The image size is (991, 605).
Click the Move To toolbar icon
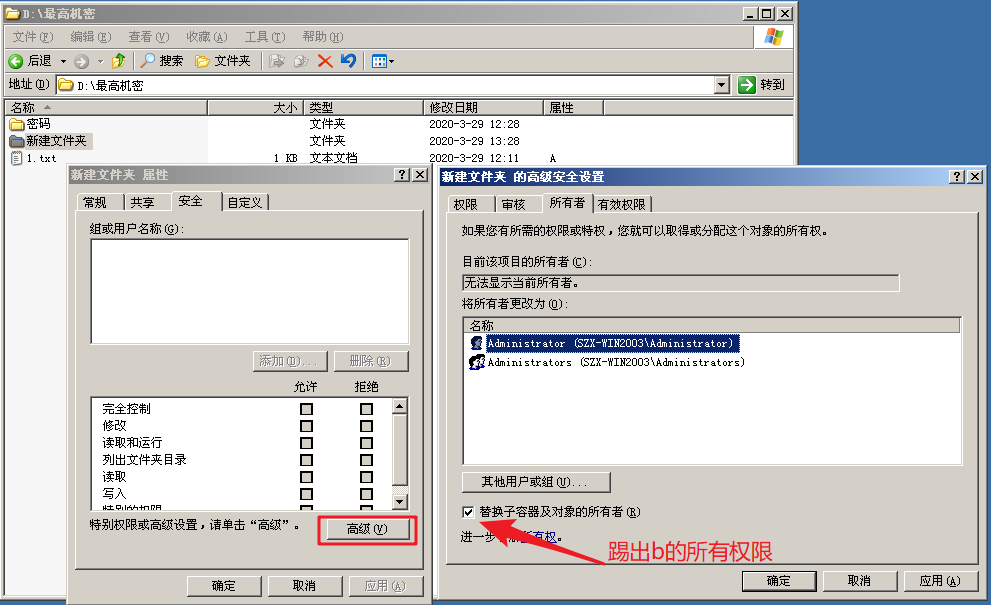click(276, 61)
